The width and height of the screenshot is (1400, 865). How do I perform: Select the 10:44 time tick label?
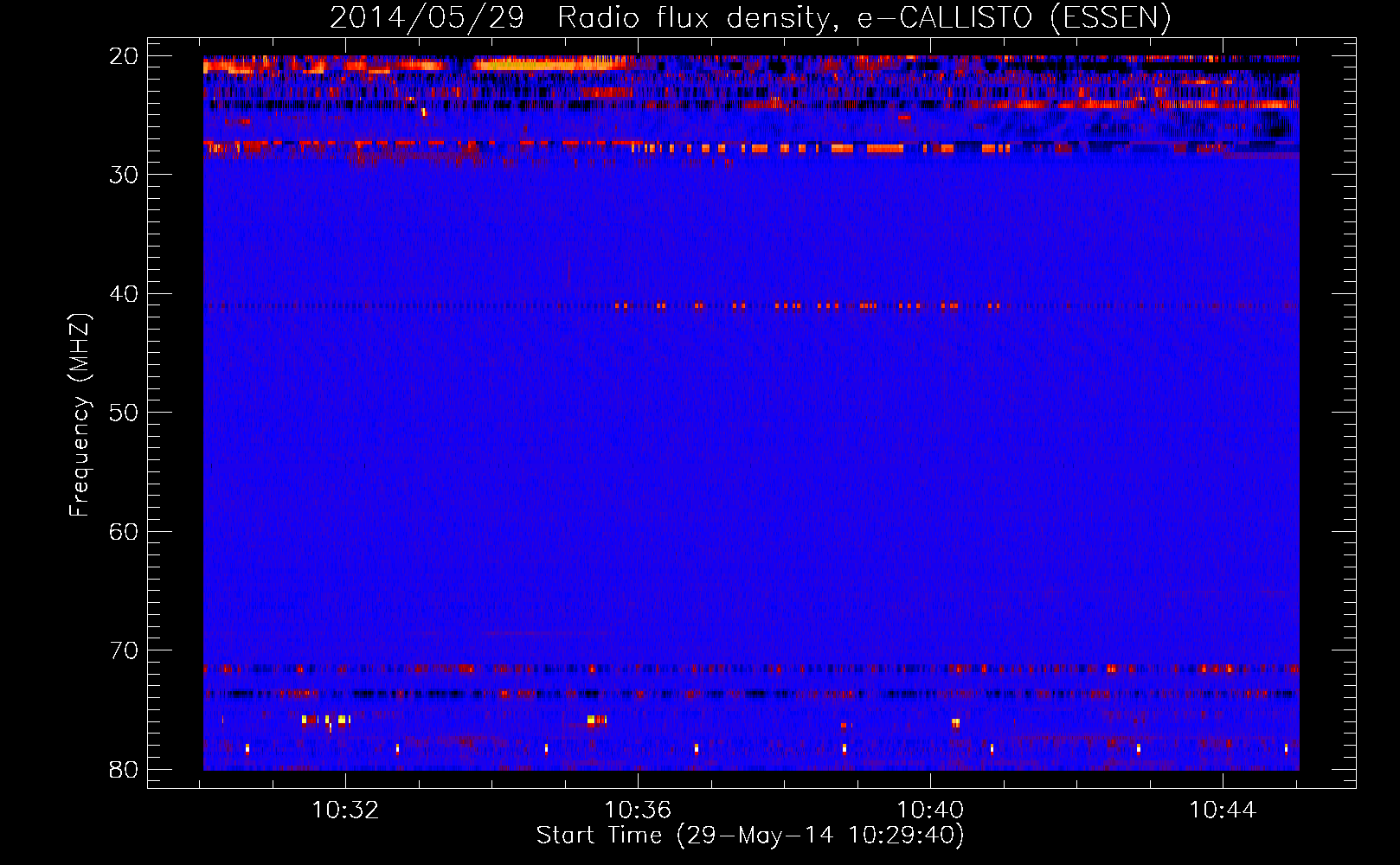(1223, 811)
